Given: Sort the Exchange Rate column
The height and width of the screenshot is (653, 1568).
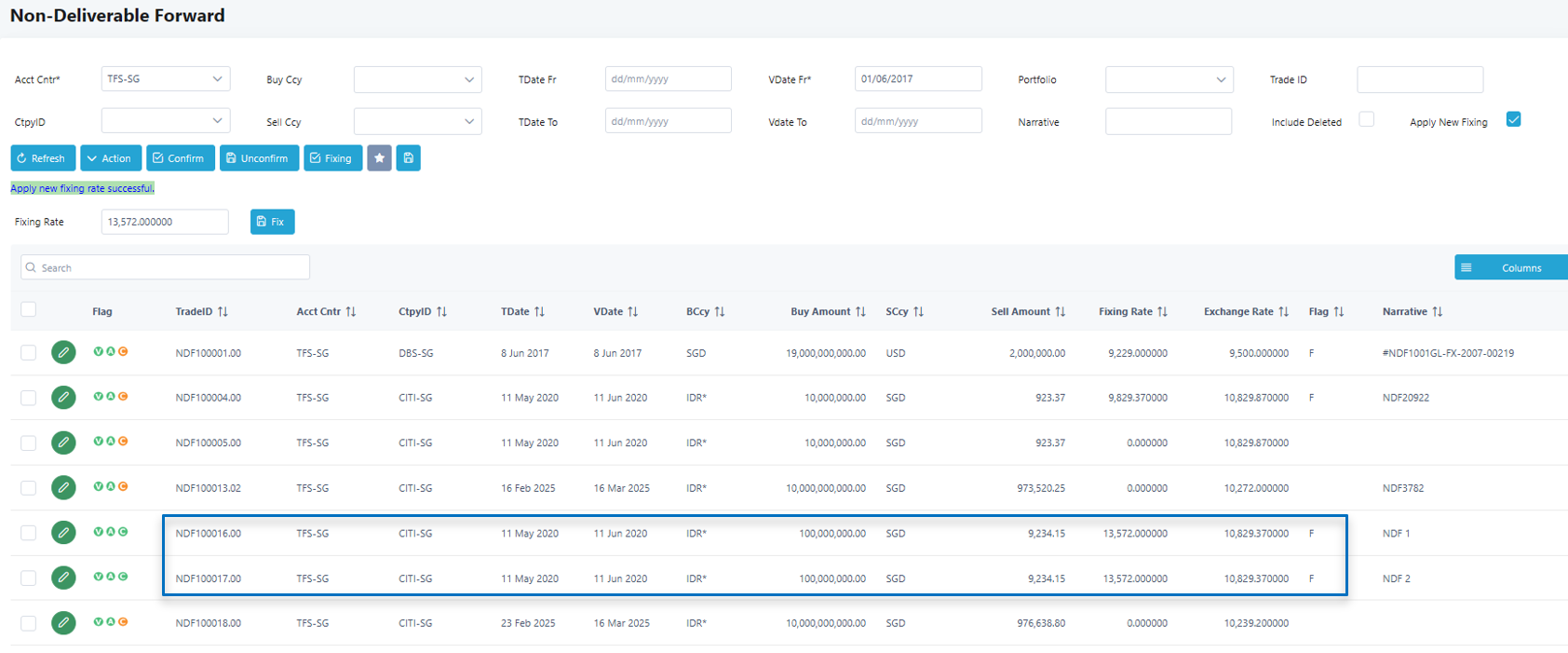Looking at the screenshot, I should (x=1283, y=312).
